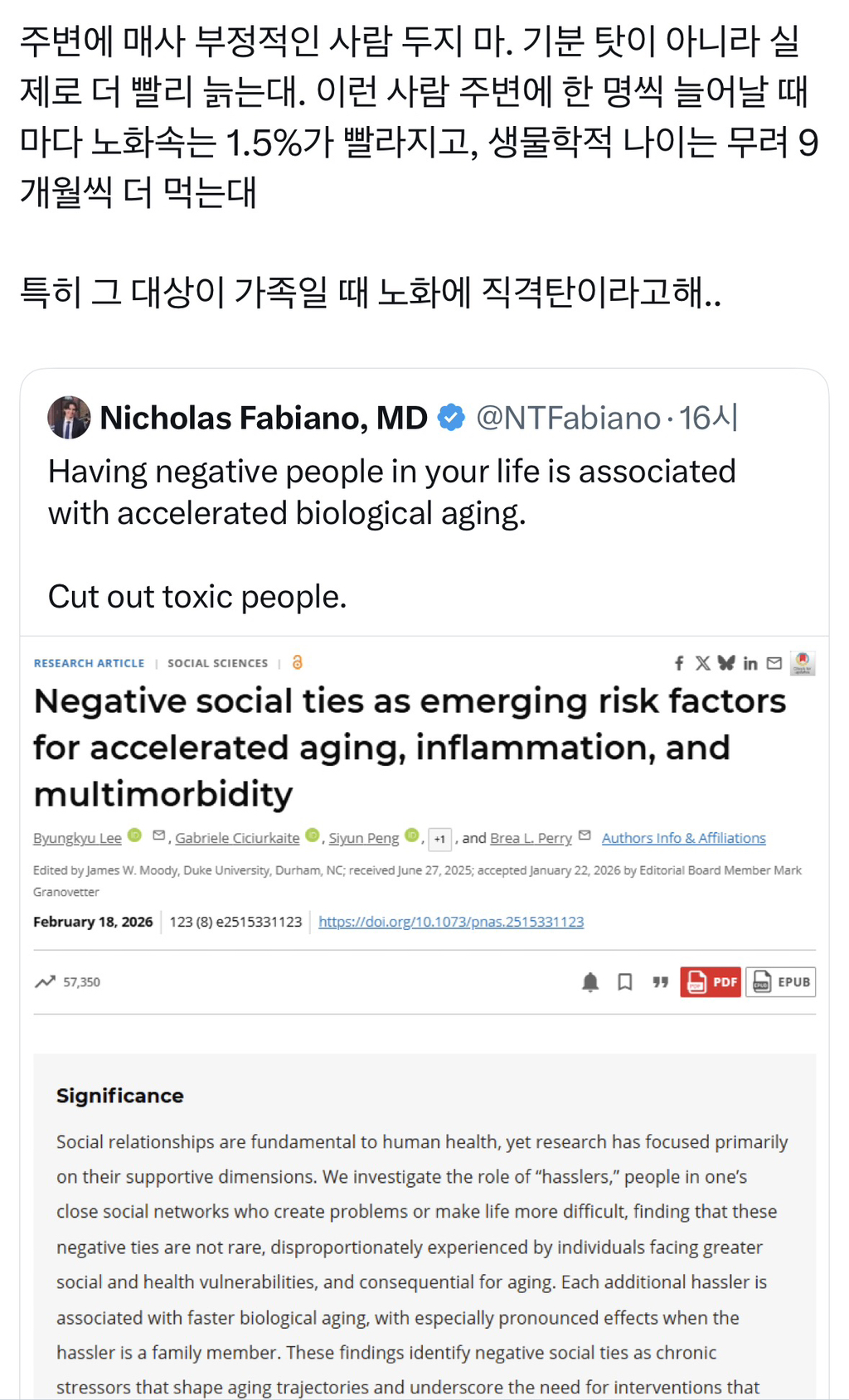
Task: Bookmark the article with bookmark icon
Action: tap(625, 982)
